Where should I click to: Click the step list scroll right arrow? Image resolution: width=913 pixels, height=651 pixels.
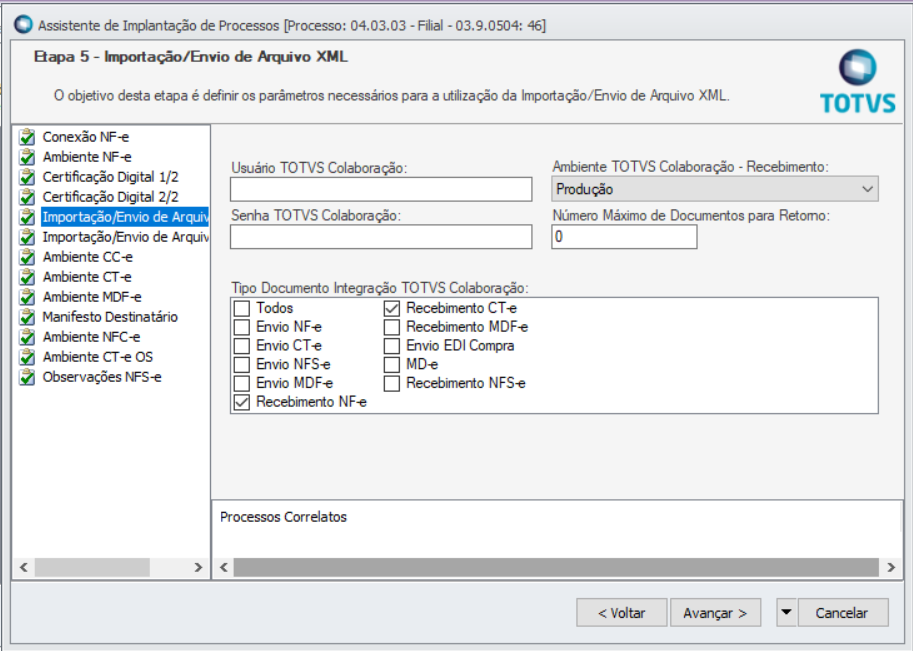click(198, 567)
